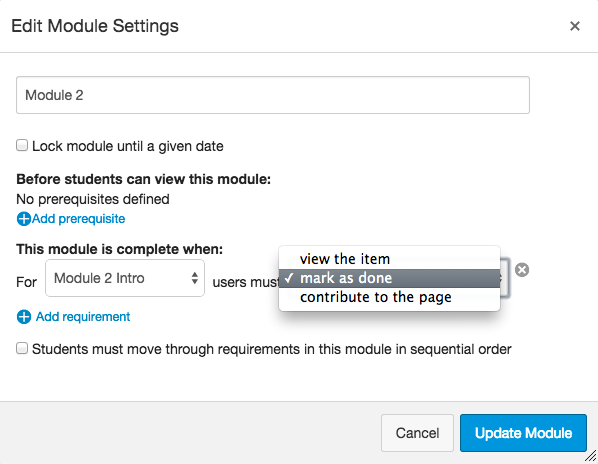This screenshot has height=464, width=598.
Task: Focus the Module 2 name text field
Action: (273, 95)
